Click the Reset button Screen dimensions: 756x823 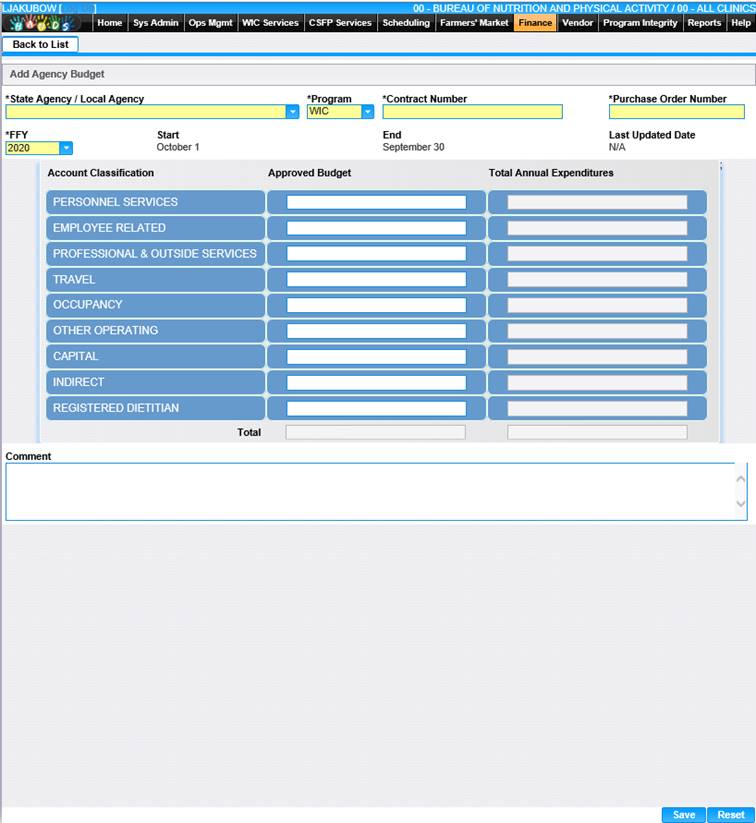(731, 815)
